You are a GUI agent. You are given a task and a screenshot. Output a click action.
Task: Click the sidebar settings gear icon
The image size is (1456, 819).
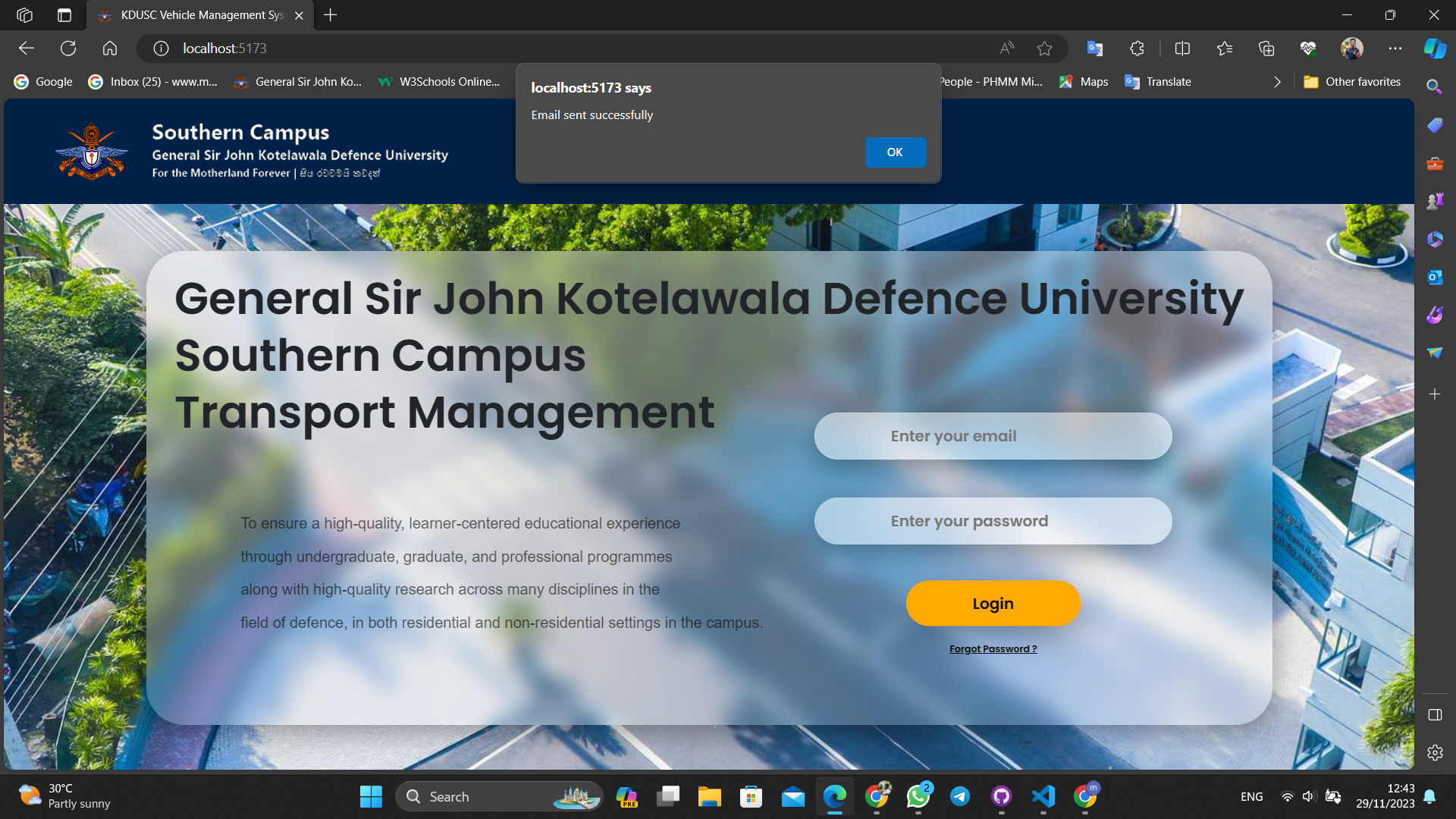1435,753
